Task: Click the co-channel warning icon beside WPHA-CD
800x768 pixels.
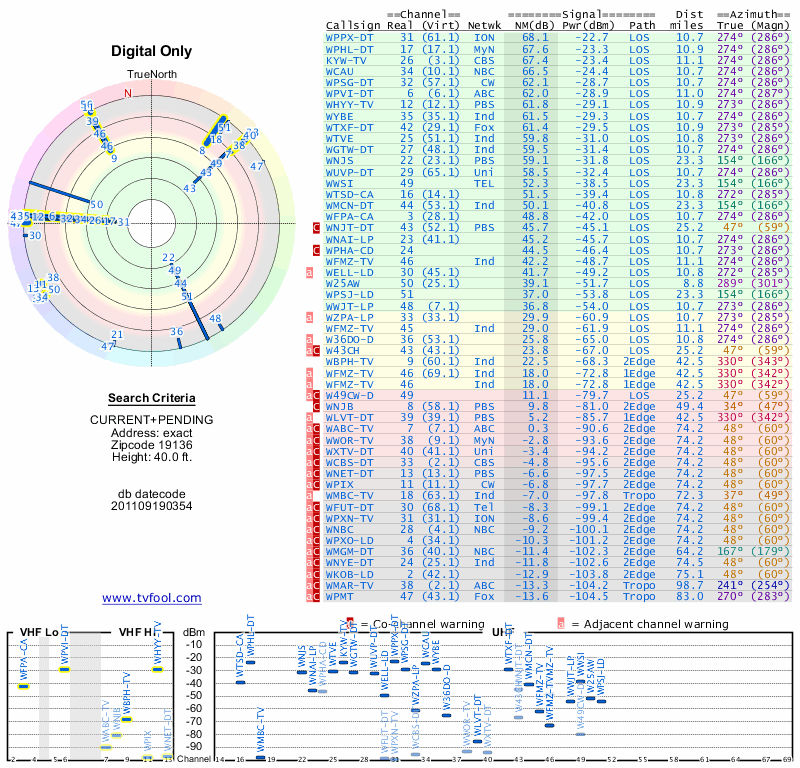Action: pos(316,250)
